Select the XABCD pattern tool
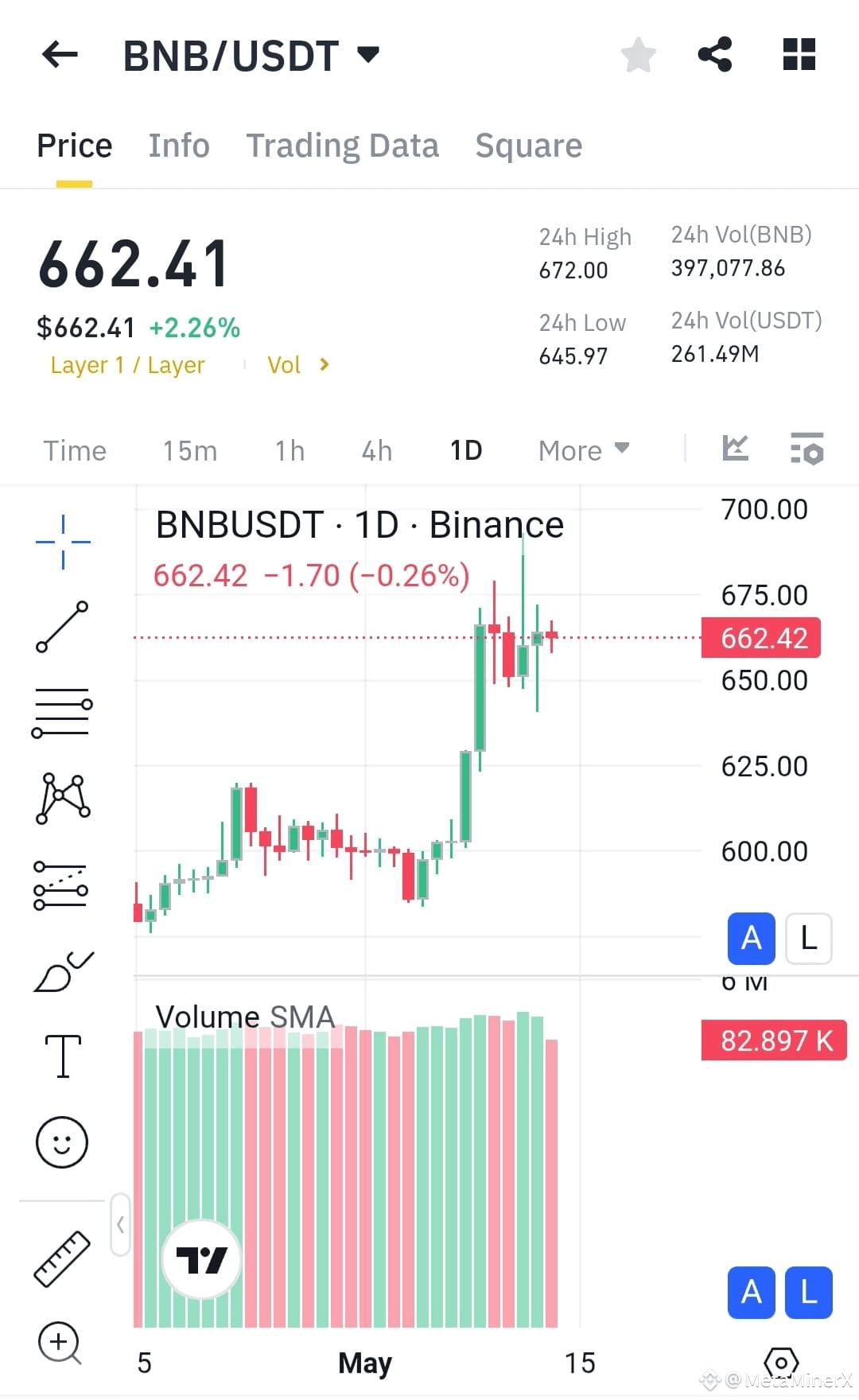Viewport: 859px width, 1400px height. 63,798
